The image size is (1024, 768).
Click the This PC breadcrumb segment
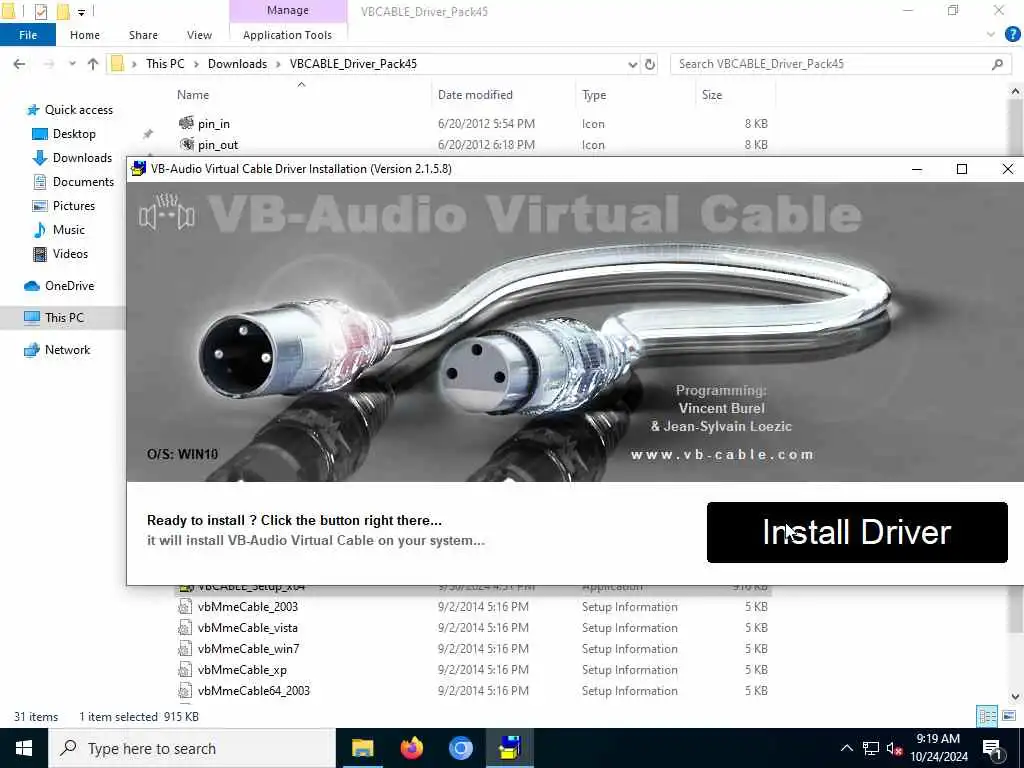(x=165, y=64)
